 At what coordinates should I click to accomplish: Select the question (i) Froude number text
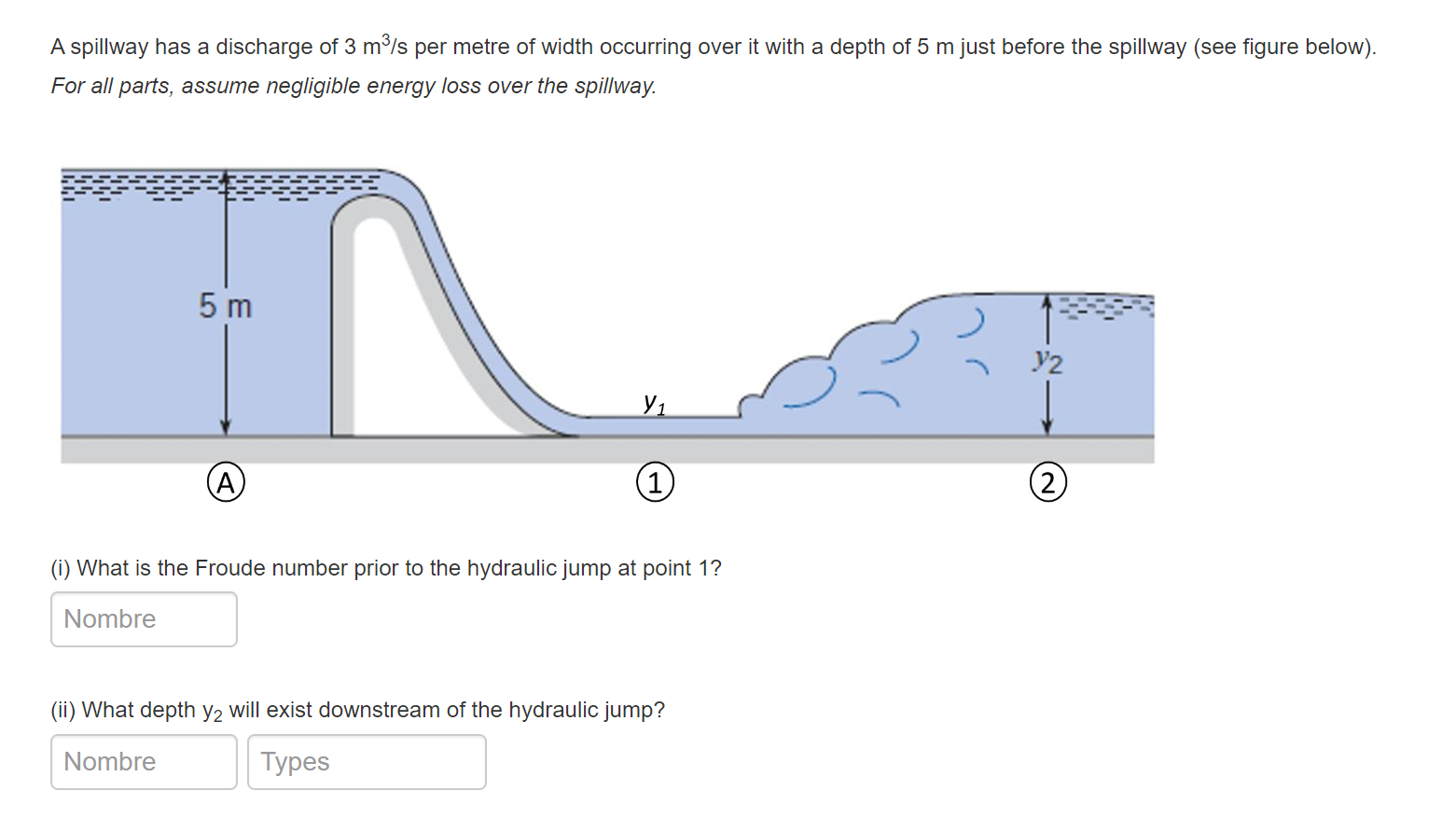tap(385, 567)
